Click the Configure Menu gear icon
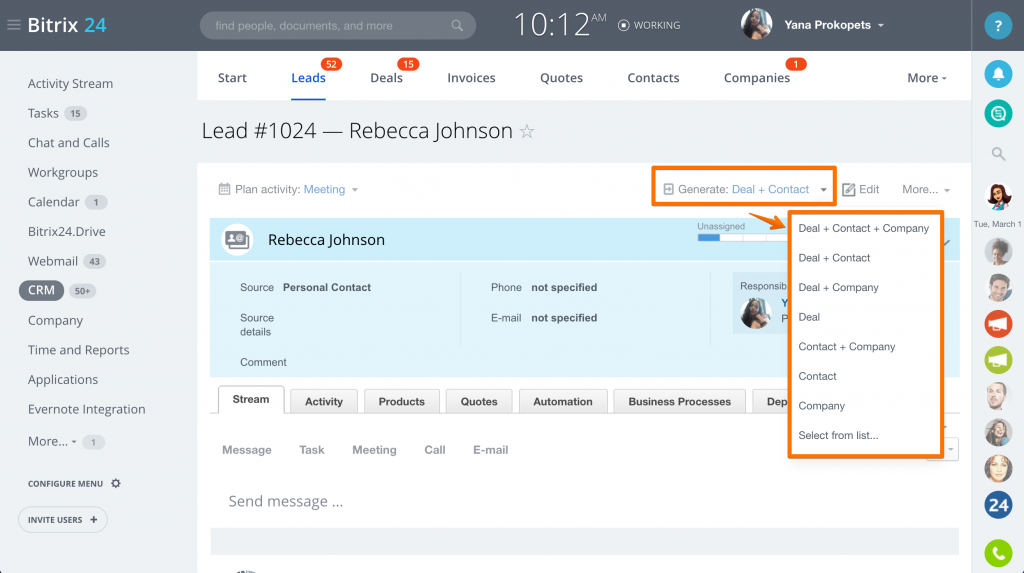Image resolution: width=1024 pixels, height=573 pixels. click(x=116, y=483)
